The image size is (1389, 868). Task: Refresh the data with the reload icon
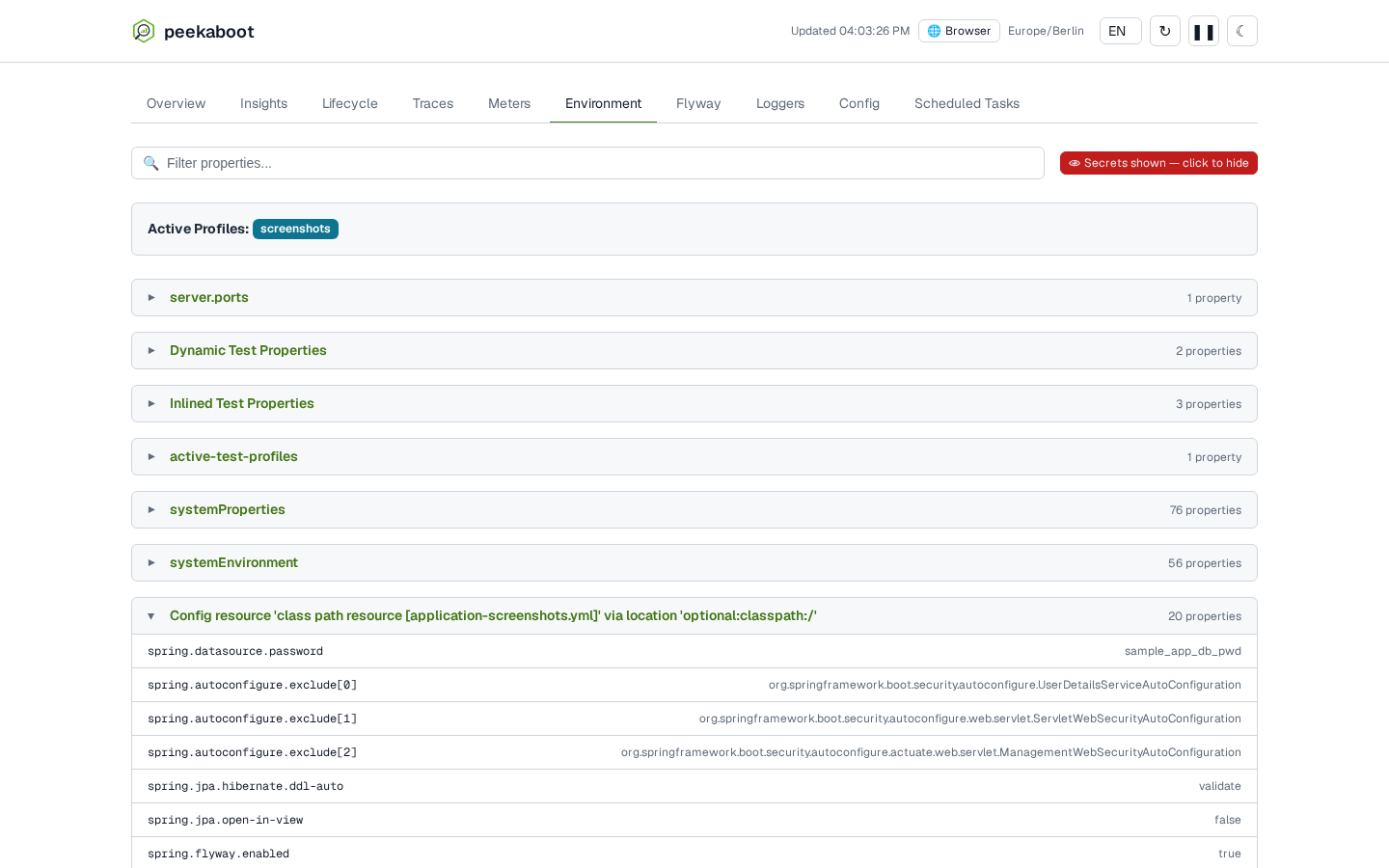1165,31
